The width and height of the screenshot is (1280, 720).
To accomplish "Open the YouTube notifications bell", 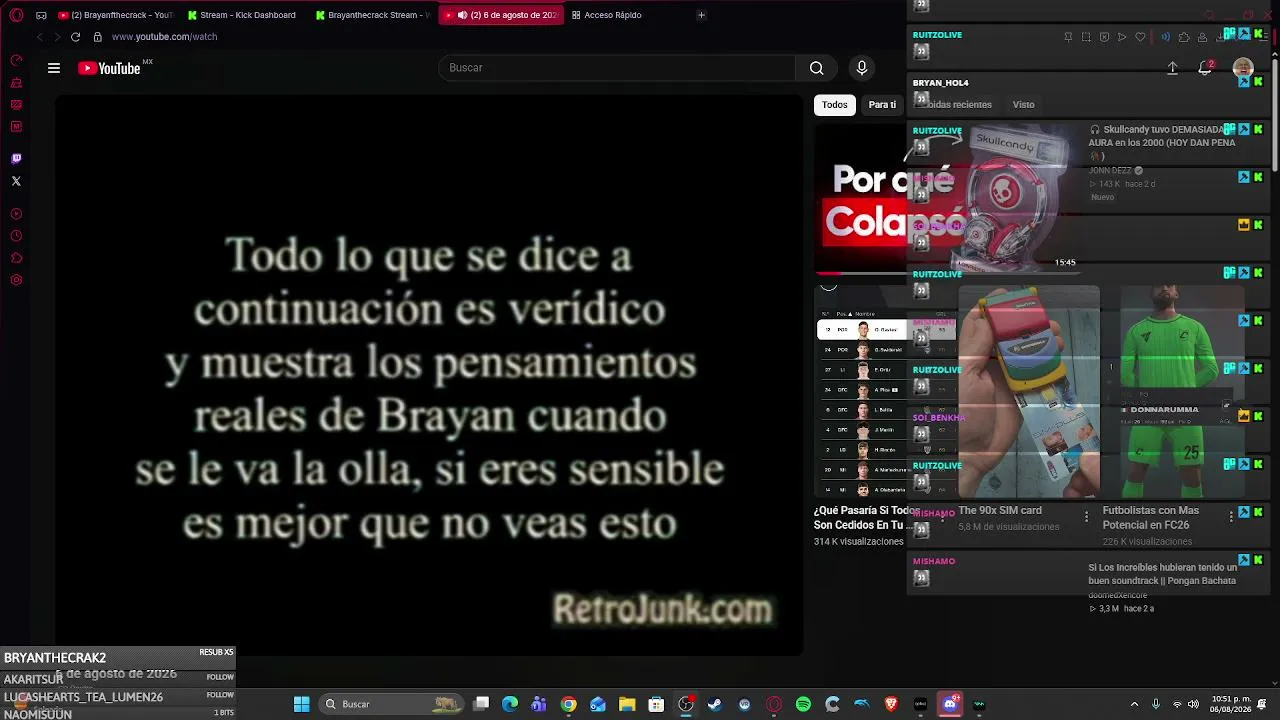I will pos(1205,68).
